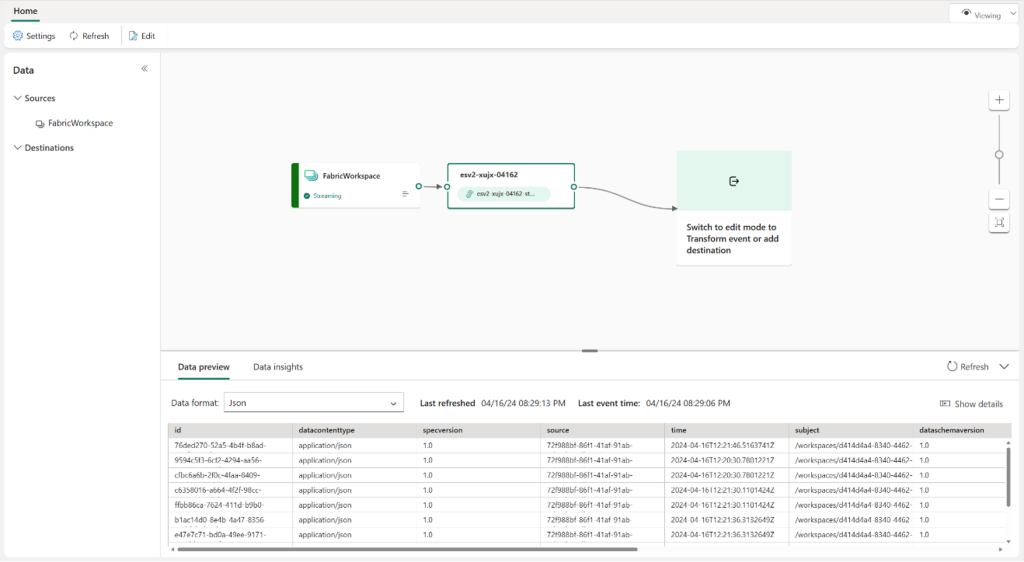Select id cell starting b1ac14d0

tap(230, 520)
